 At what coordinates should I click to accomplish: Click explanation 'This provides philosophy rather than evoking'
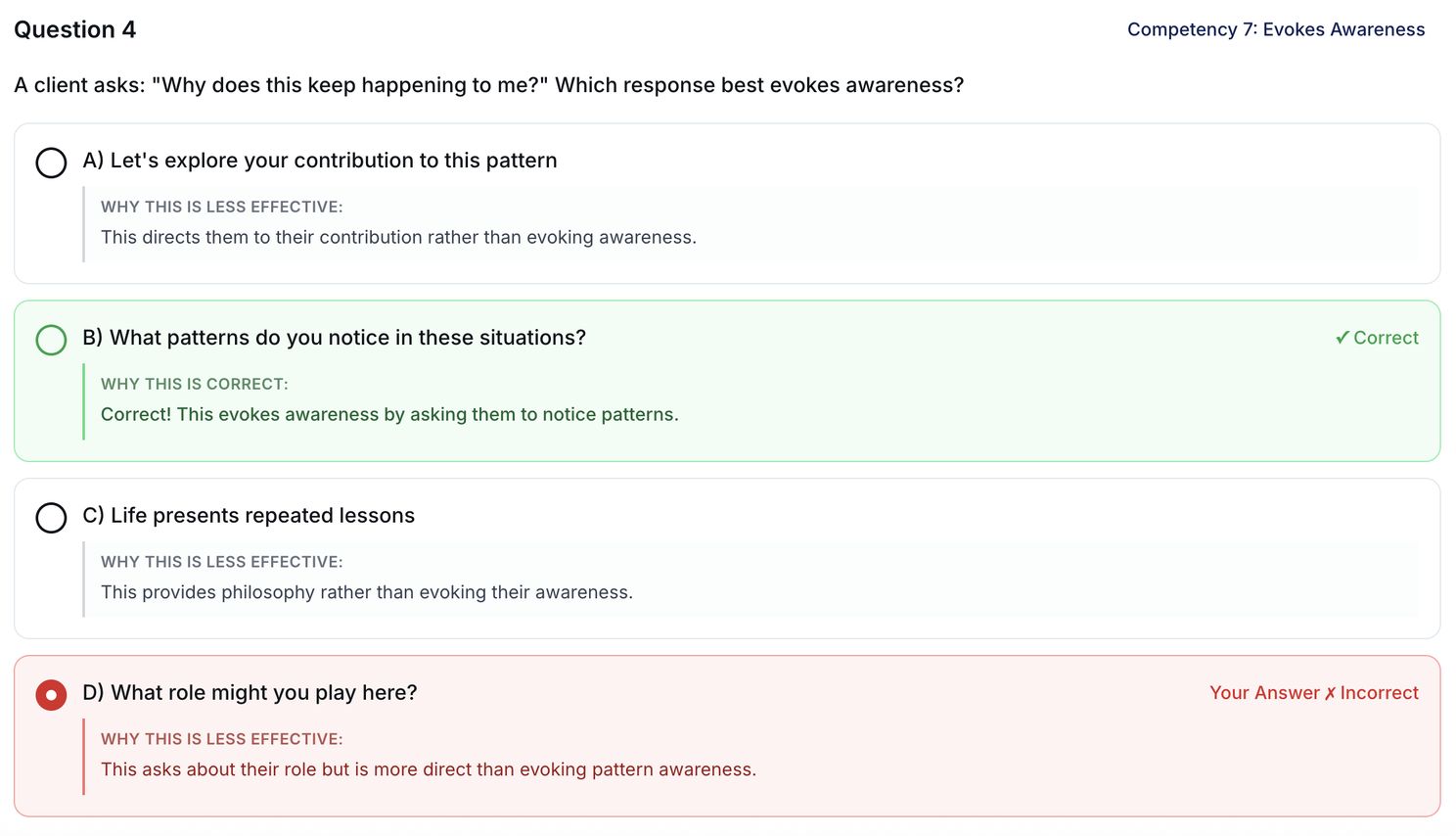point(366,592)
